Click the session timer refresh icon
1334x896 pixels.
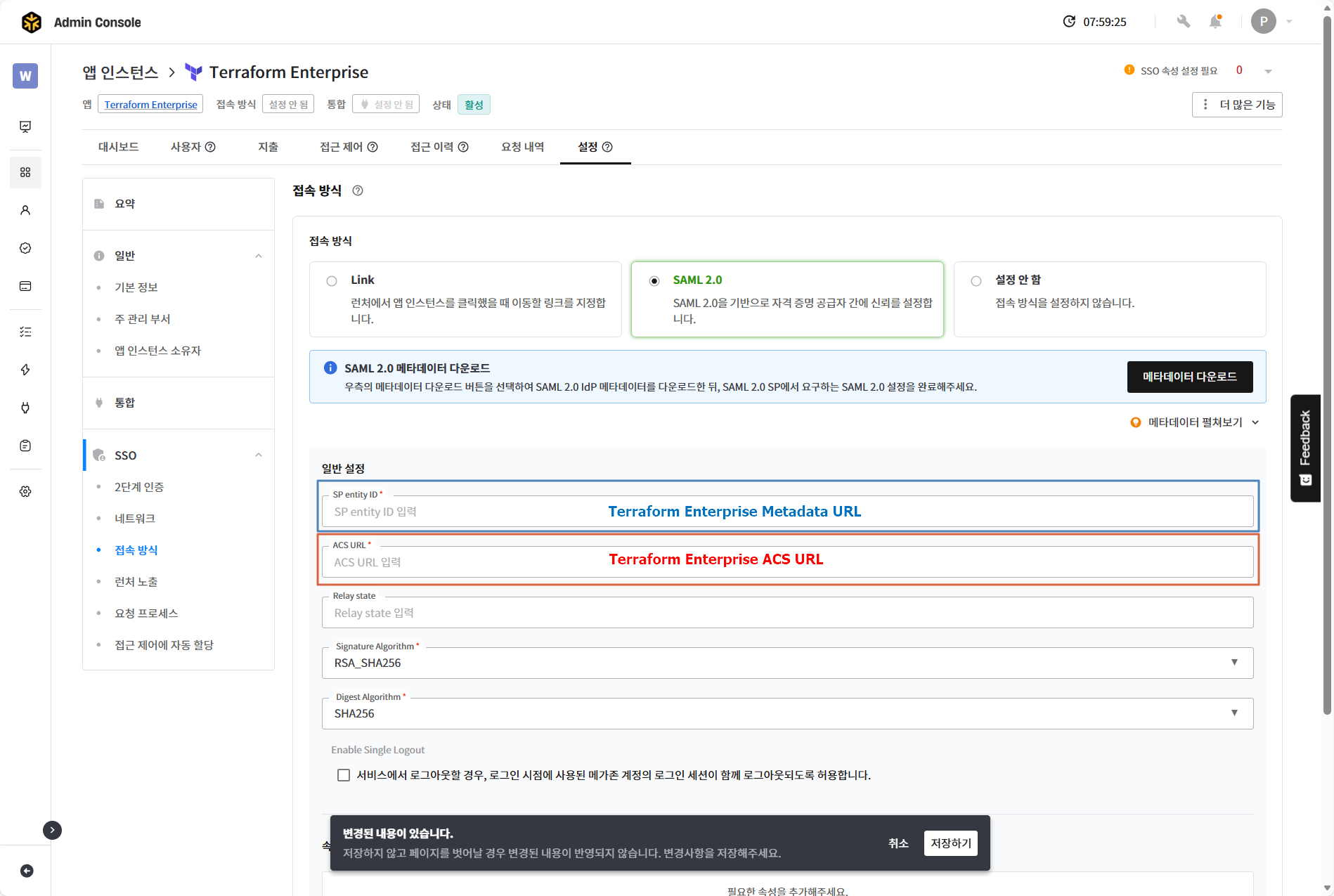pos(1069,22)
